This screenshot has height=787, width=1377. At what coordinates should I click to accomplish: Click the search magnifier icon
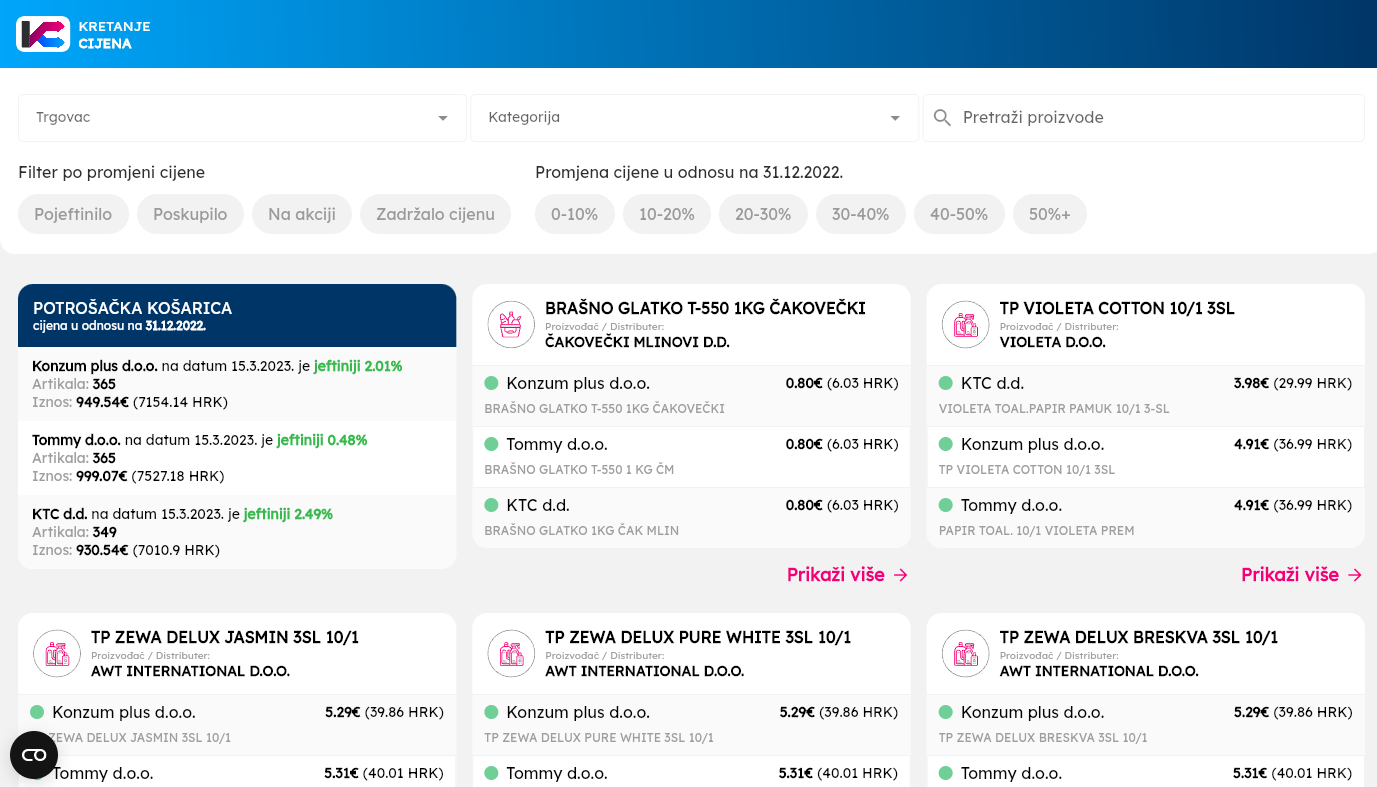[x=942, y=118]
